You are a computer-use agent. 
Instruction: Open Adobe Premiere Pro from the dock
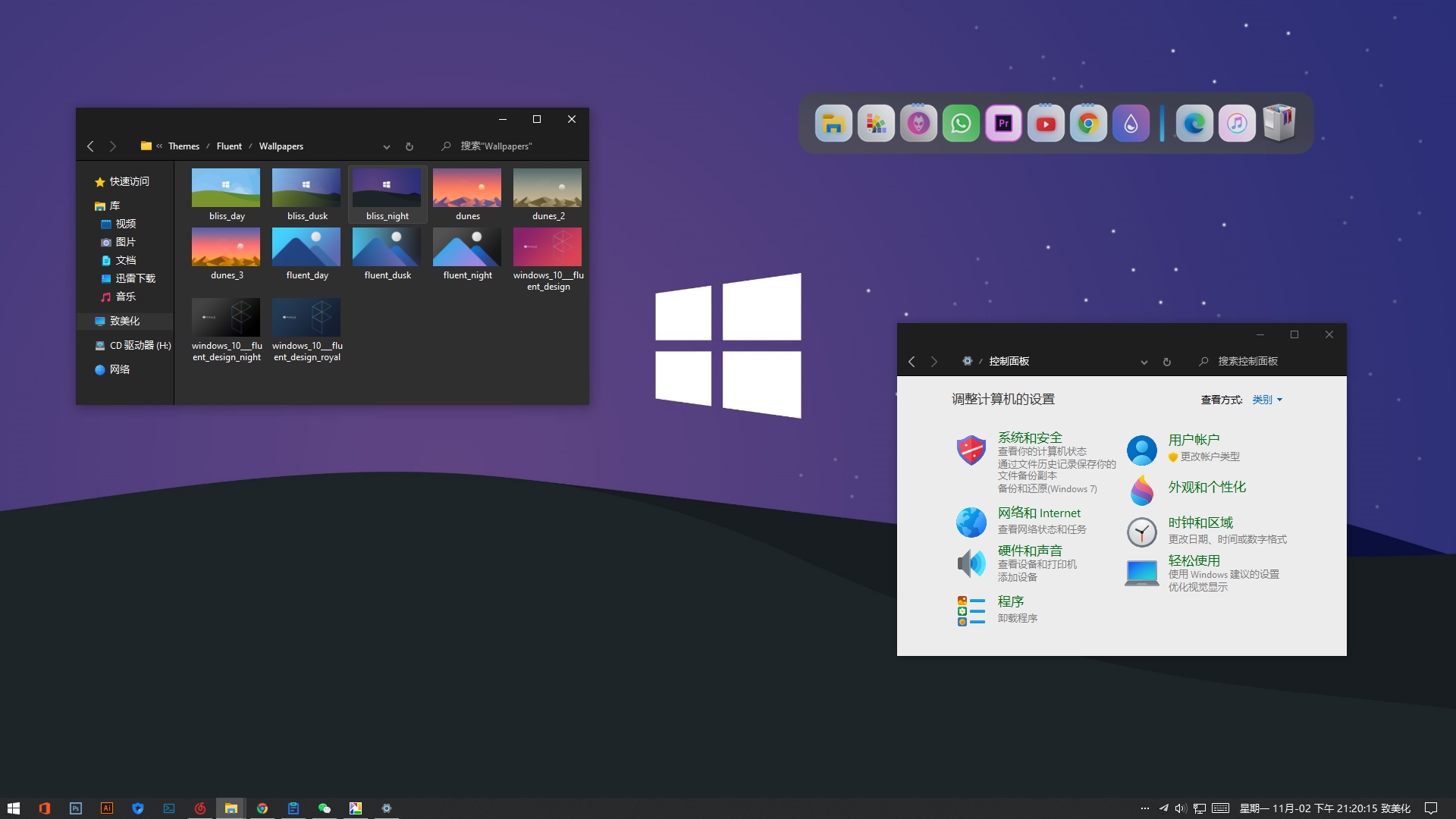click(x=1003, y=124)
